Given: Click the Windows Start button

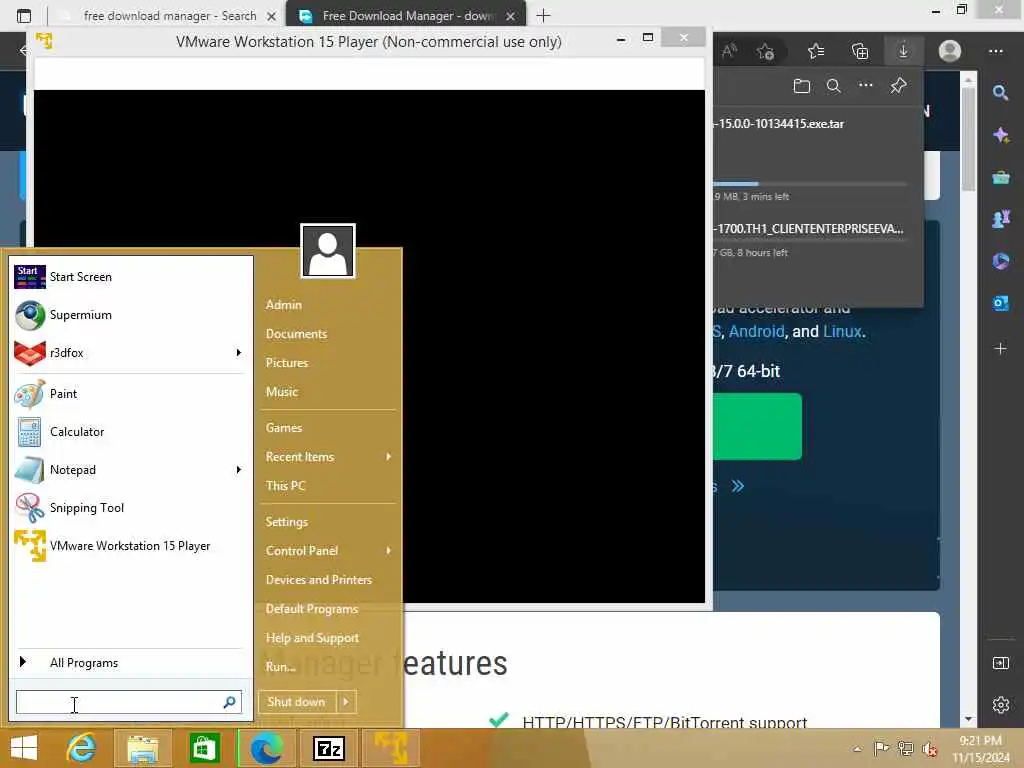Looking at the screenshot, I should click(24, 748).
